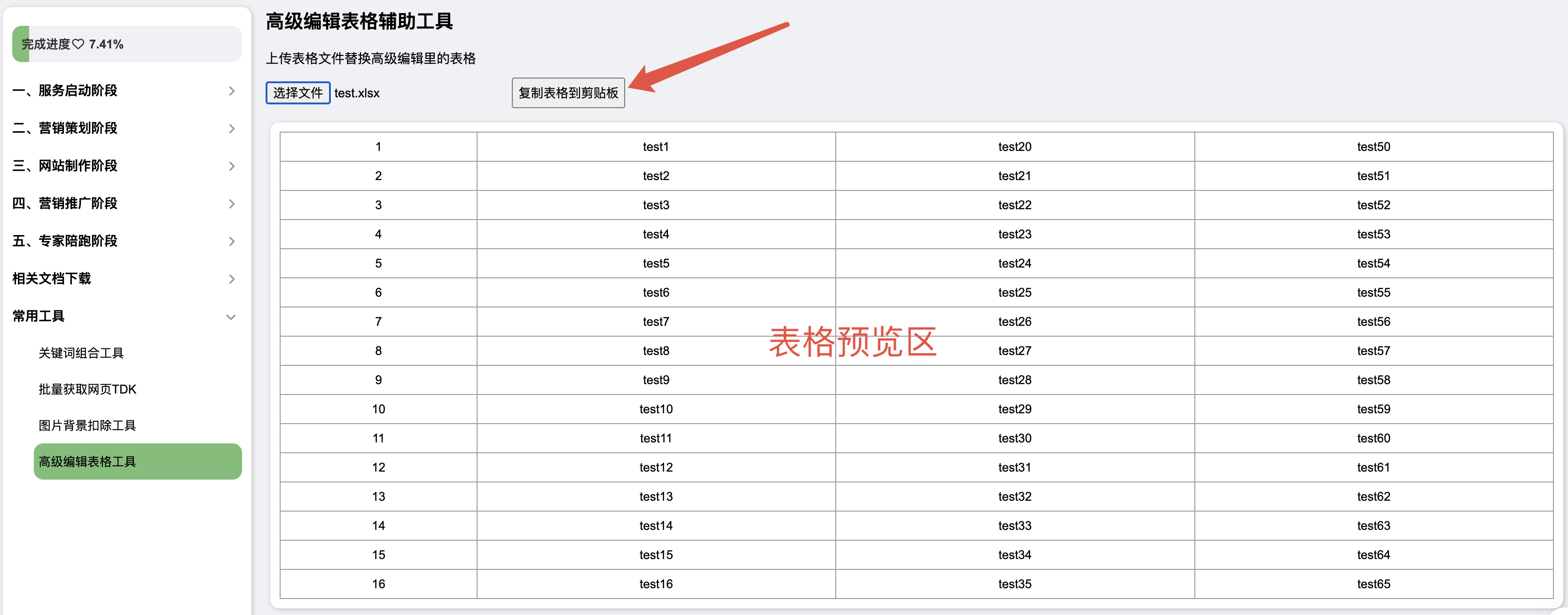Click table cell test8
Viewport: 1568px width, 615px height.
656,351
